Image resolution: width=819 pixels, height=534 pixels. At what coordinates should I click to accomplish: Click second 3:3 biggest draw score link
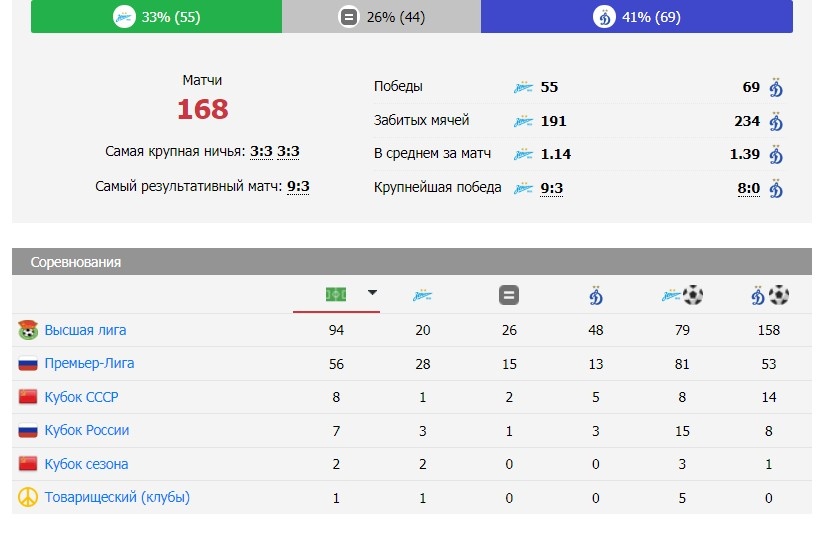click(288, 152)
